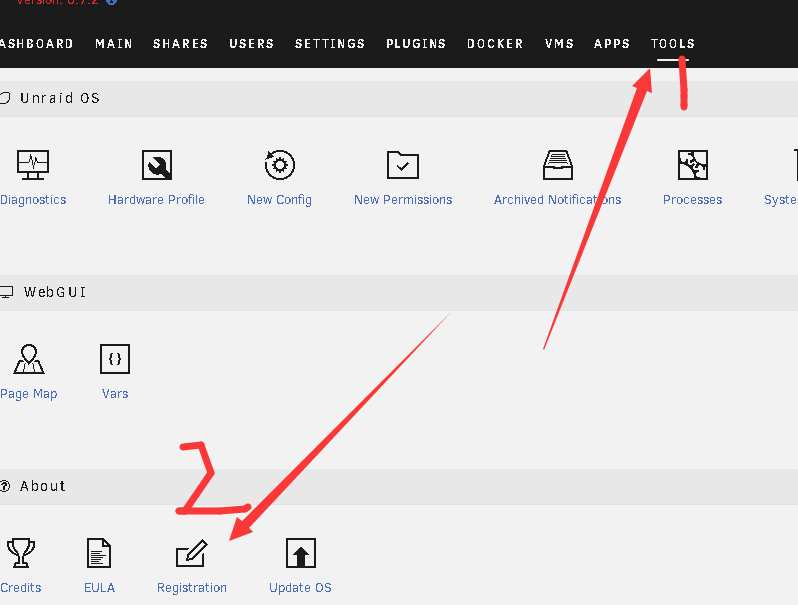798x605 pixels.
Task: Click the EULA link text
Action: (x=99, y=588)
